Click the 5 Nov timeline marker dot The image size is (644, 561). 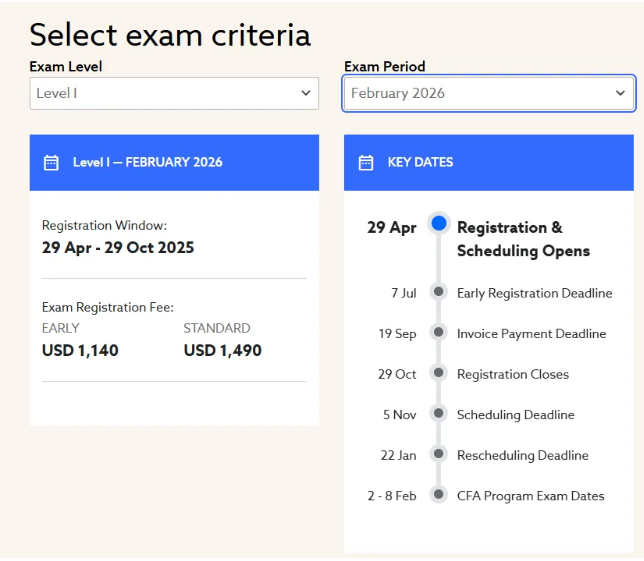click(x=438, y=414)
